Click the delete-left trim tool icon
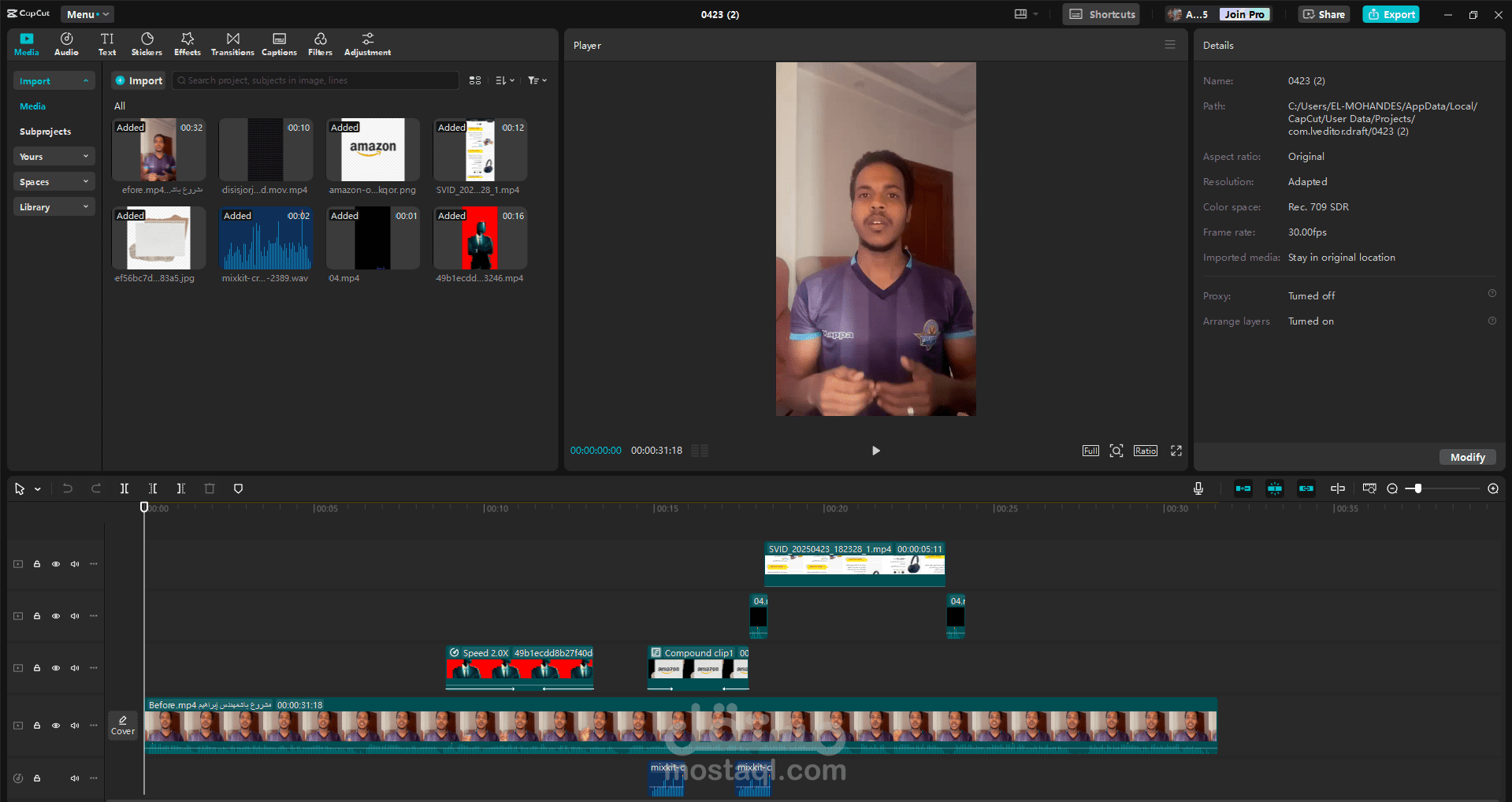The height and width of the screenshot is (802, 1512). [x=153, y=488]
